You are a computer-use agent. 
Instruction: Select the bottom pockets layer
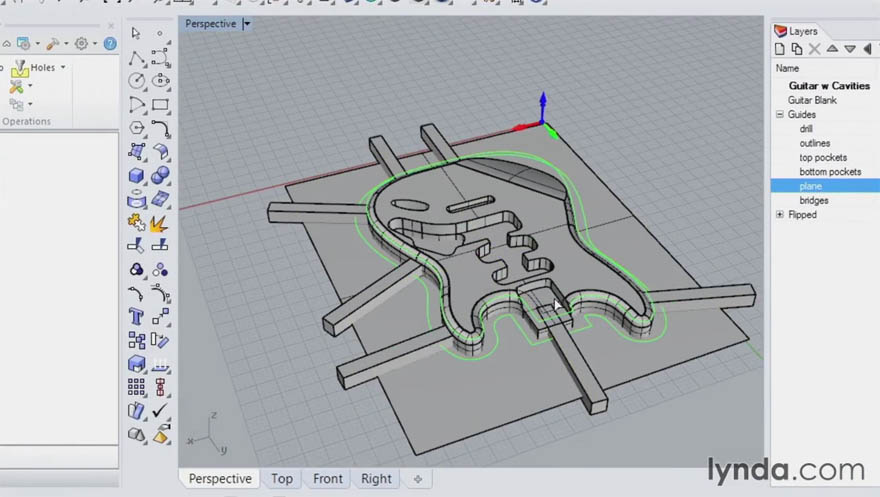coord(830,172)
